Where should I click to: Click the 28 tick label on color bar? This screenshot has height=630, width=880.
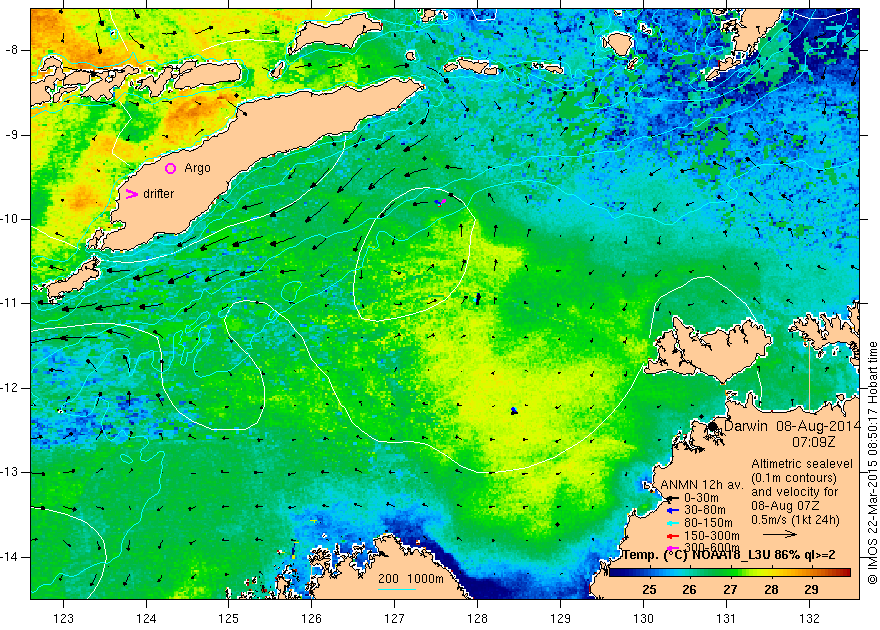click(x=771, y=590)
